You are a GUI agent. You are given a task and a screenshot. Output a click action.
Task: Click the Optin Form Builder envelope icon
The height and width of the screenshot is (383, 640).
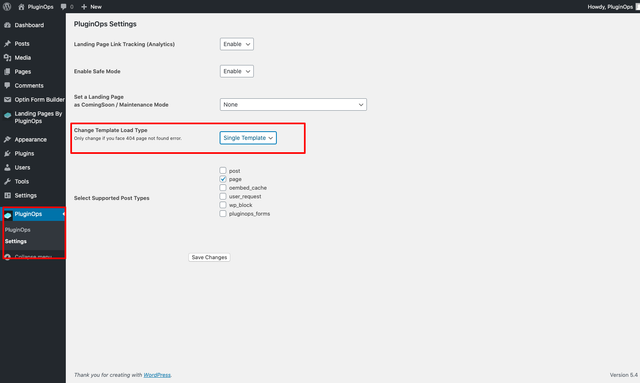[x=7, y=99]
